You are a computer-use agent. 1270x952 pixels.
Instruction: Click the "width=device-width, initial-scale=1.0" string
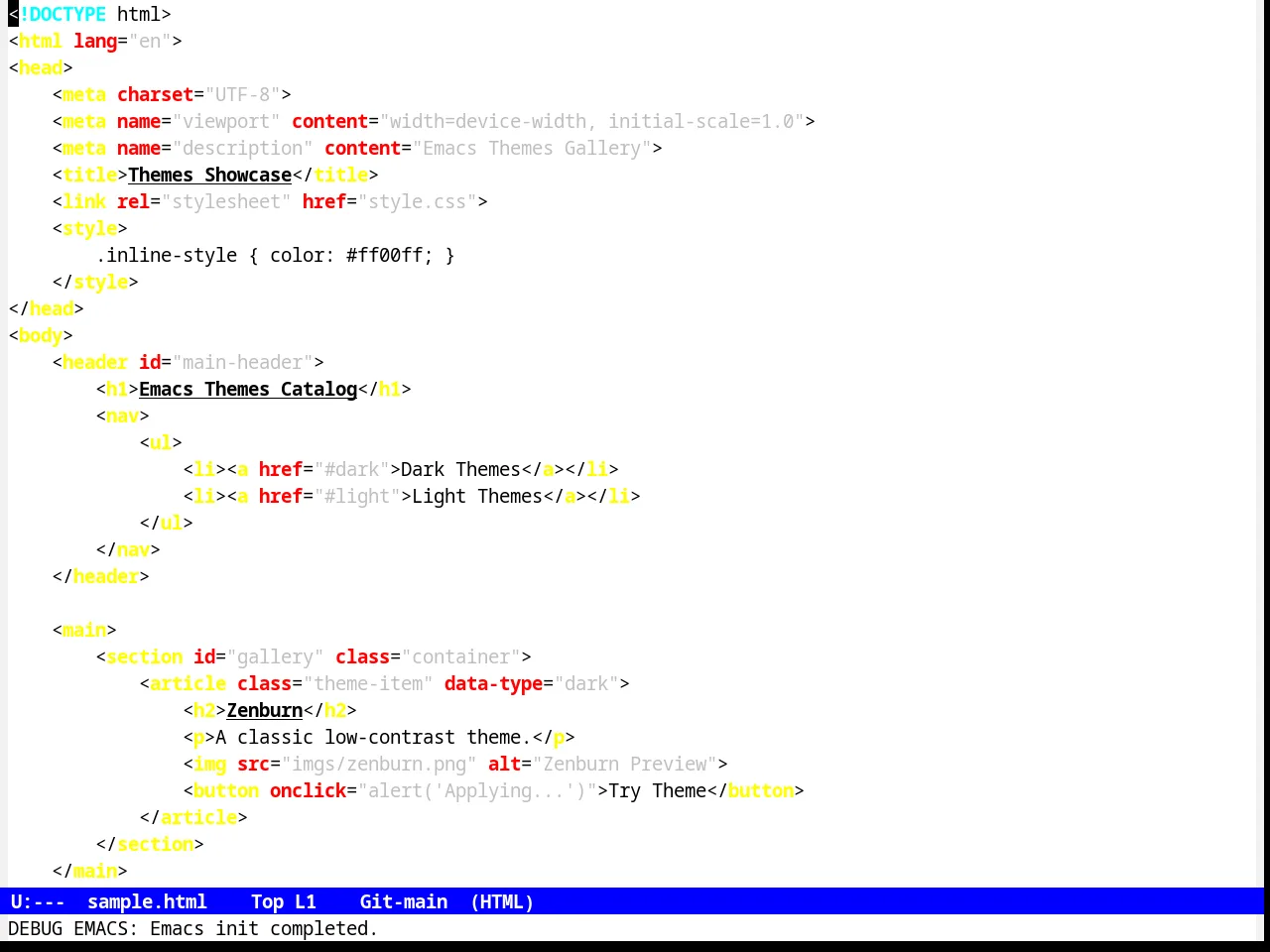click(591, 121)
